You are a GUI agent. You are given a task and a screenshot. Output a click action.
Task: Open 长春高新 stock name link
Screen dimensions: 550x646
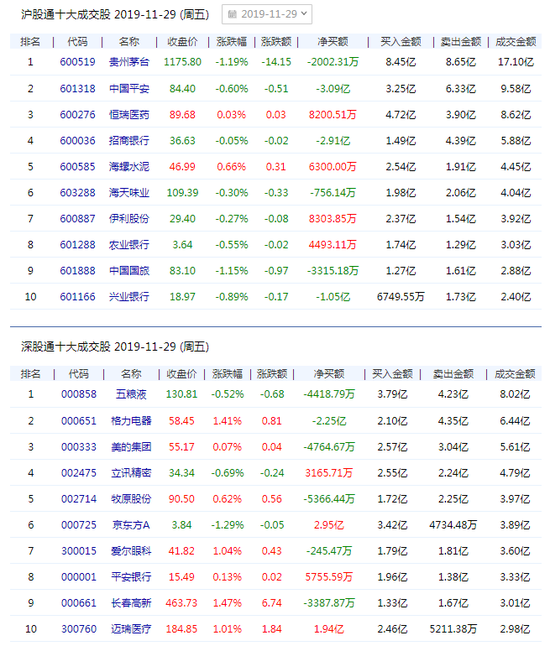pos(131,603)
